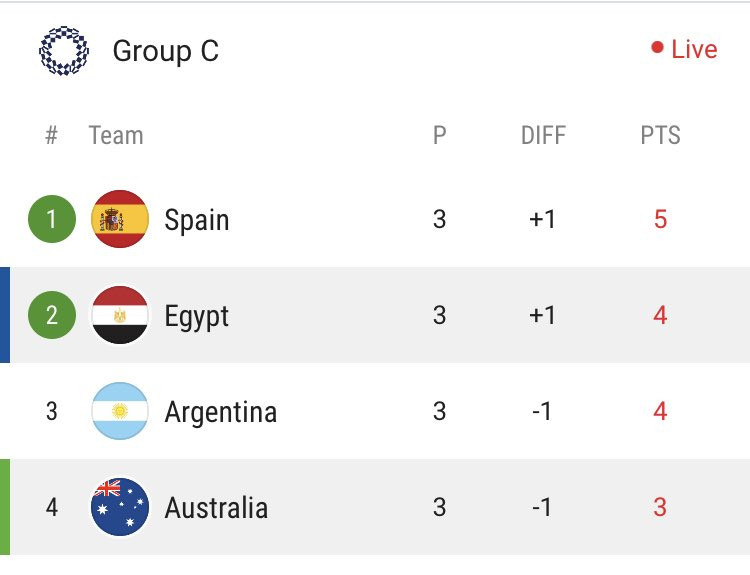Image resolution: width=750 pixels, height=575 pixels.
Task: Click the green rank 1 badge
Action: pyautogui.click(x=52, y=219)
